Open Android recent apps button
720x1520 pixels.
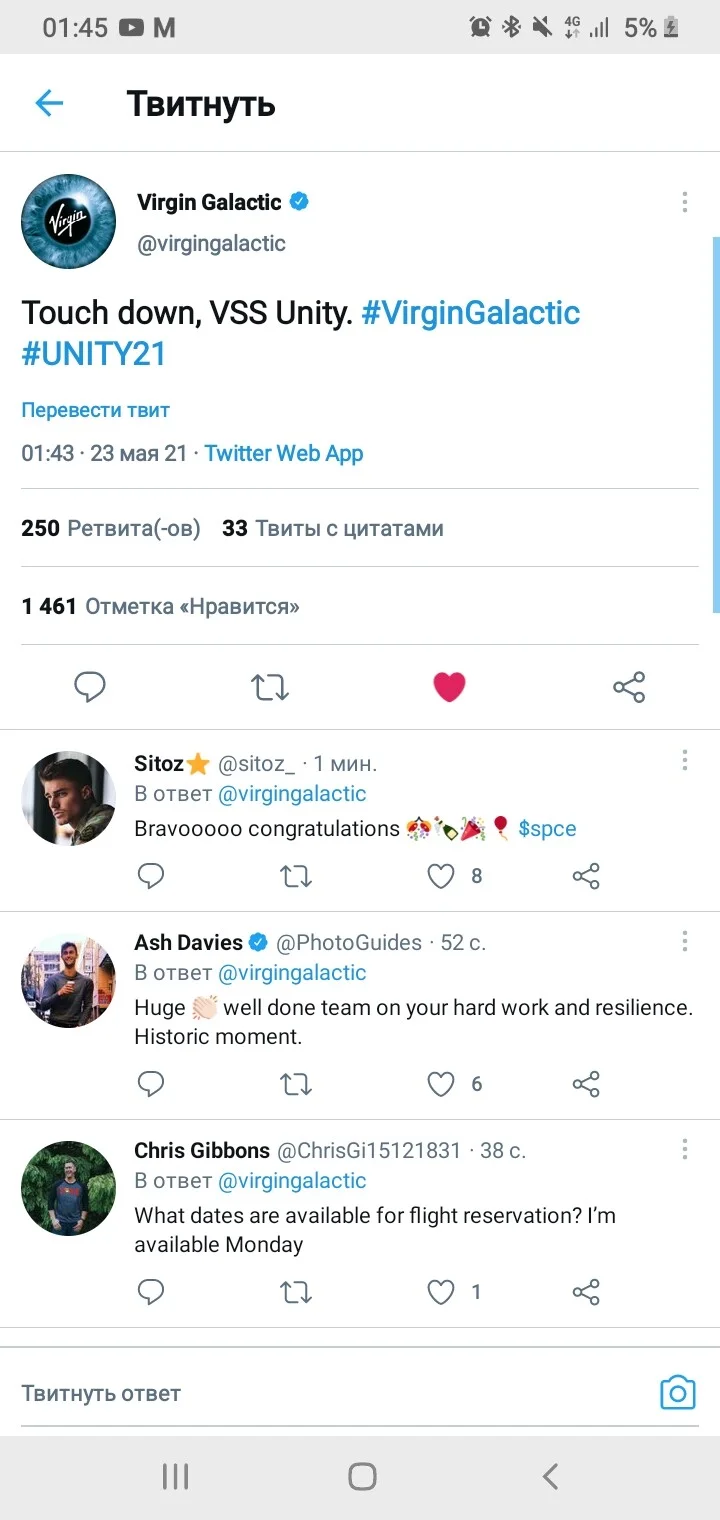click(x=176, y=1476)
